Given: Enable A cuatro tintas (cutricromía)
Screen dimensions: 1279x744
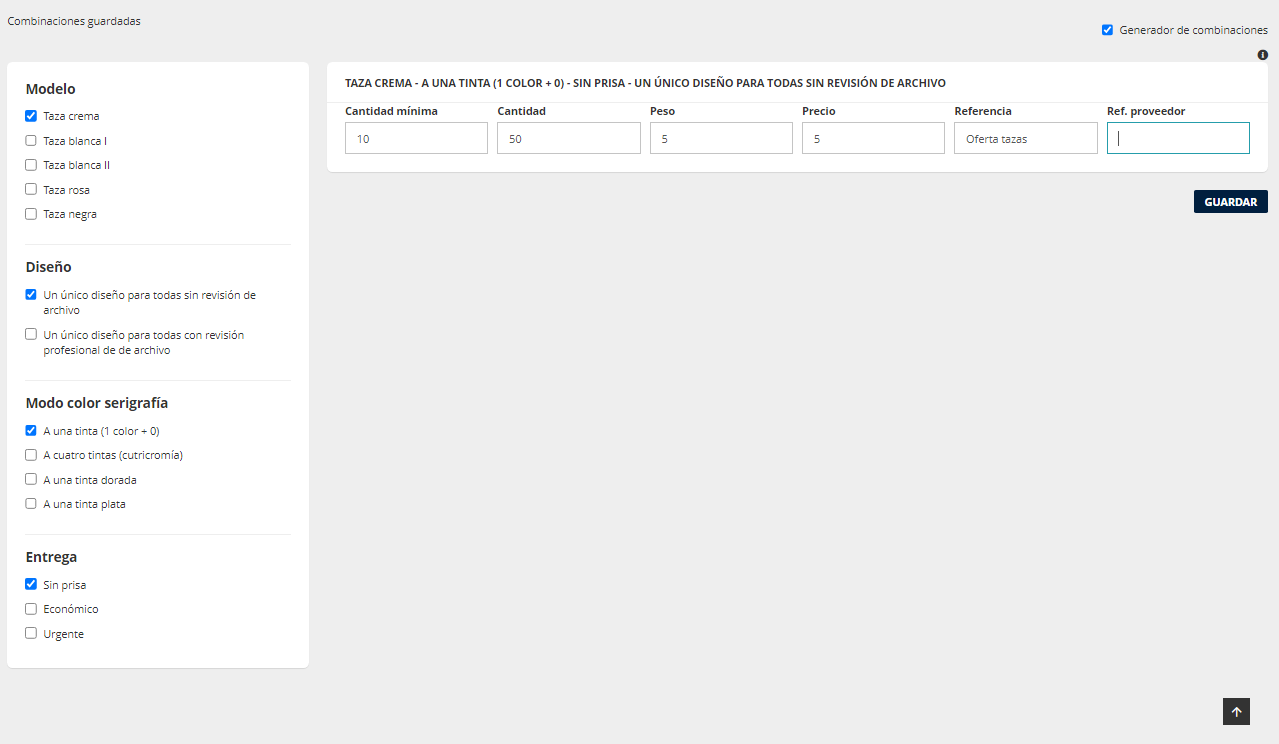Looking at the screenshot, I should (31, 455).
